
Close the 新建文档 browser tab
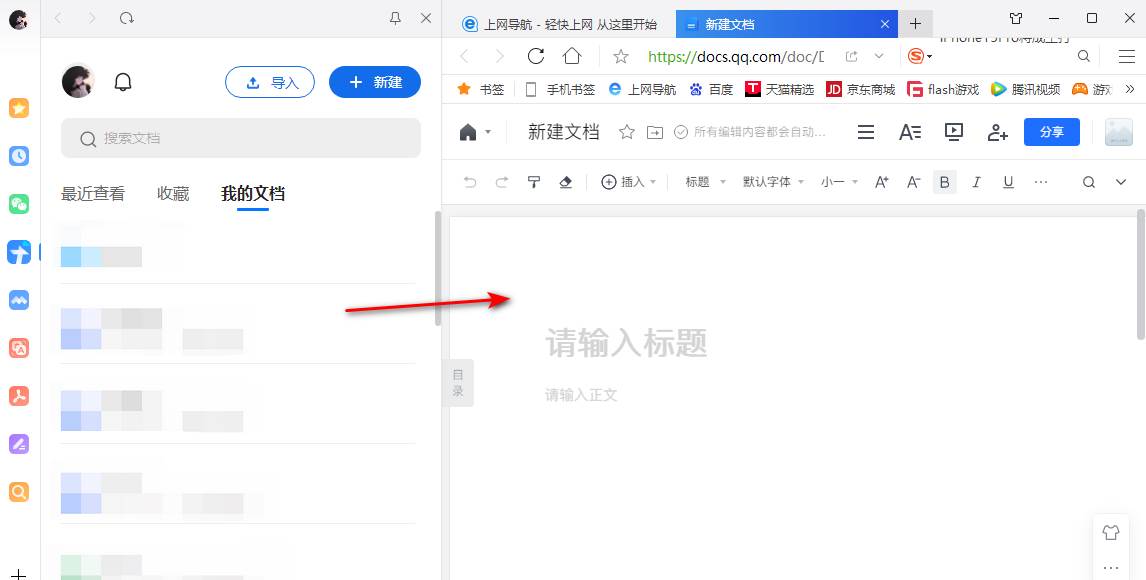tap(884, 24)
